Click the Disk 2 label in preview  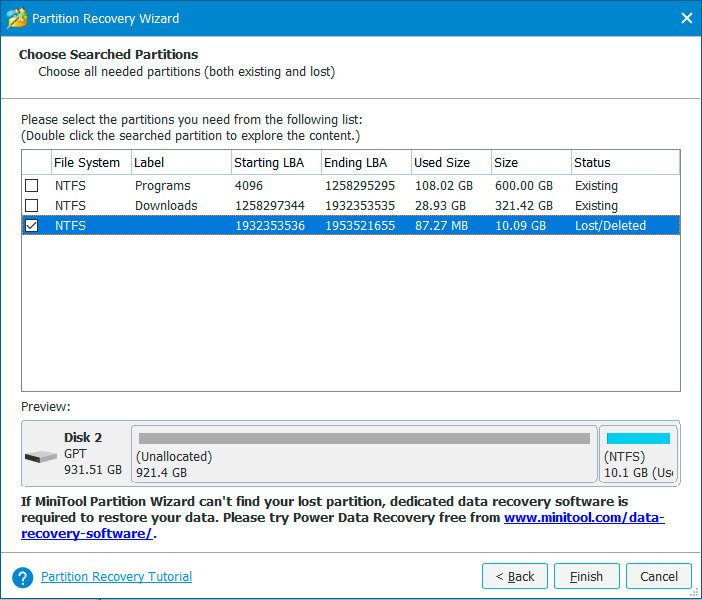83,437
